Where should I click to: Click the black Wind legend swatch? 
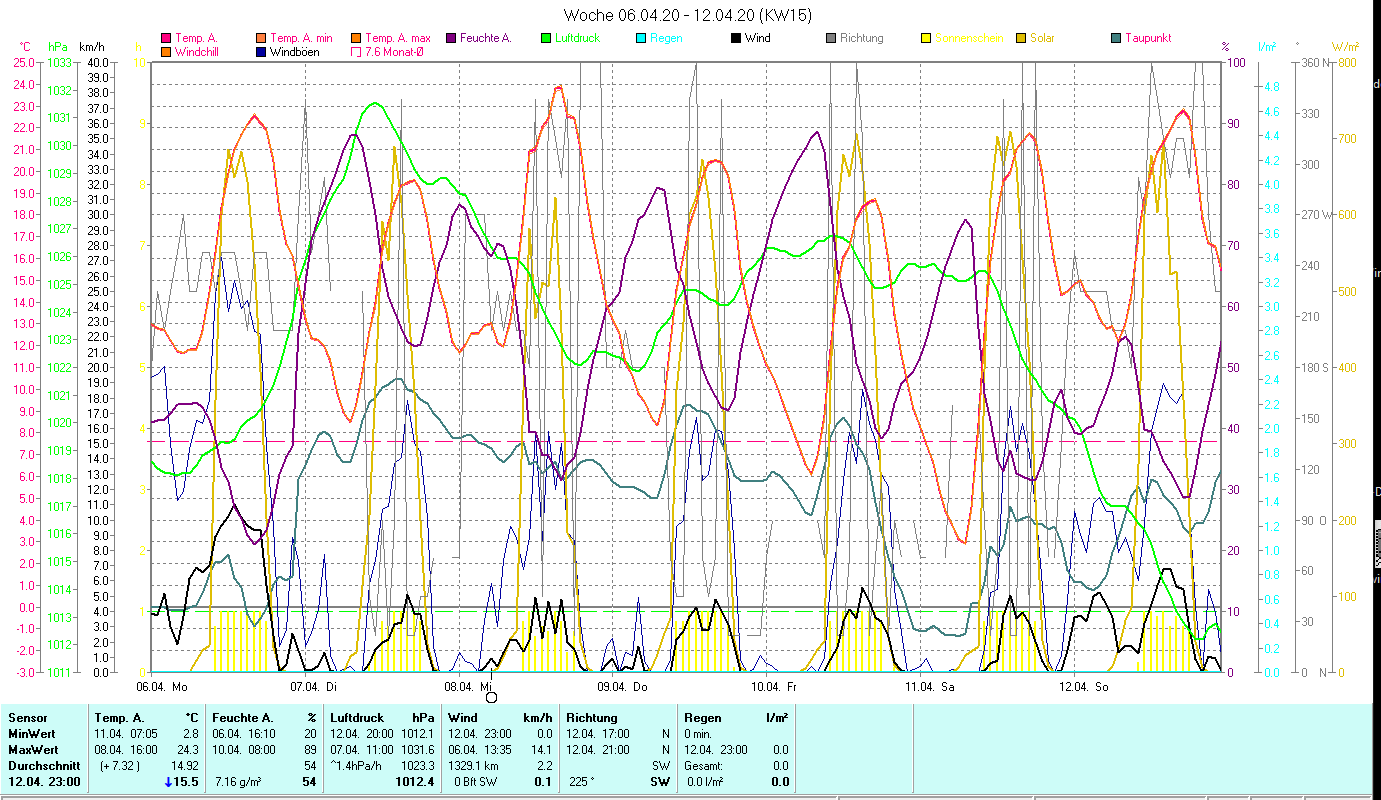[x=736, y=39]
